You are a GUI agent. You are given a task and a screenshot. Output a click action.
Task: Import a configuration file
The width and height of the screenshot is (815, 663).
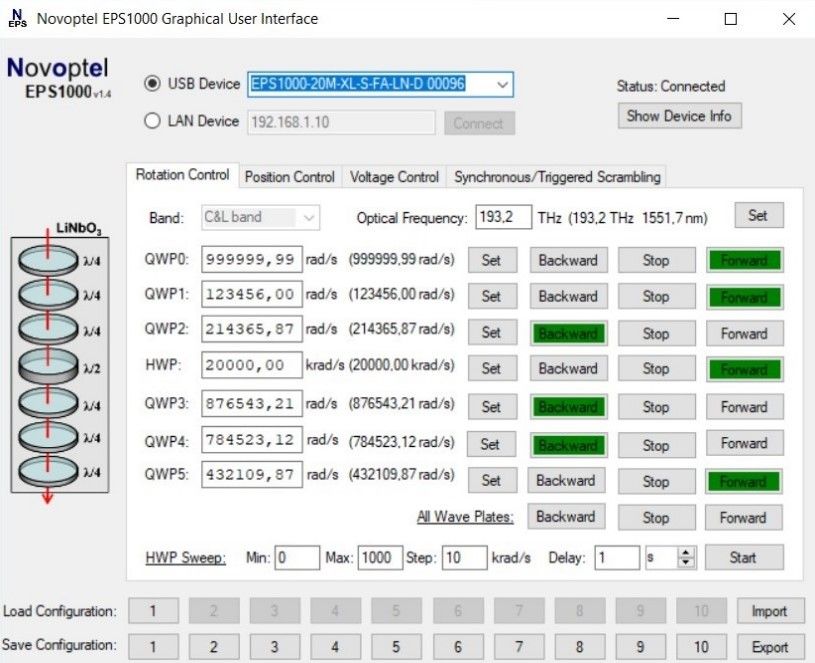click(x=770, y=611)
